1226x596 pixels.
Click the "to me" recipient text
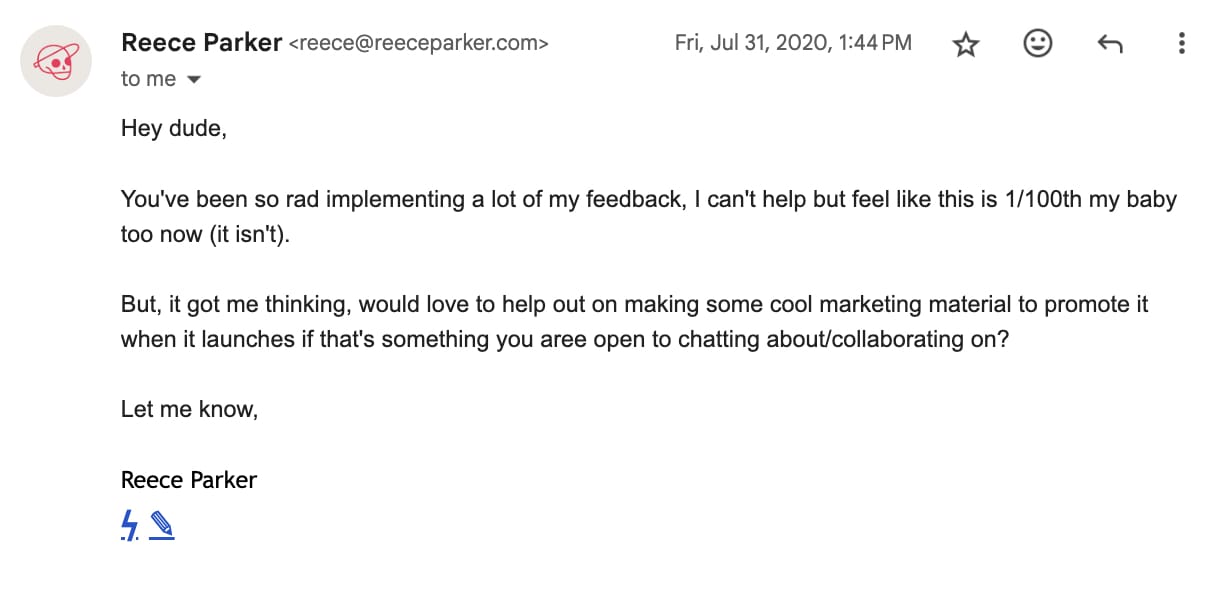[148, 79]
